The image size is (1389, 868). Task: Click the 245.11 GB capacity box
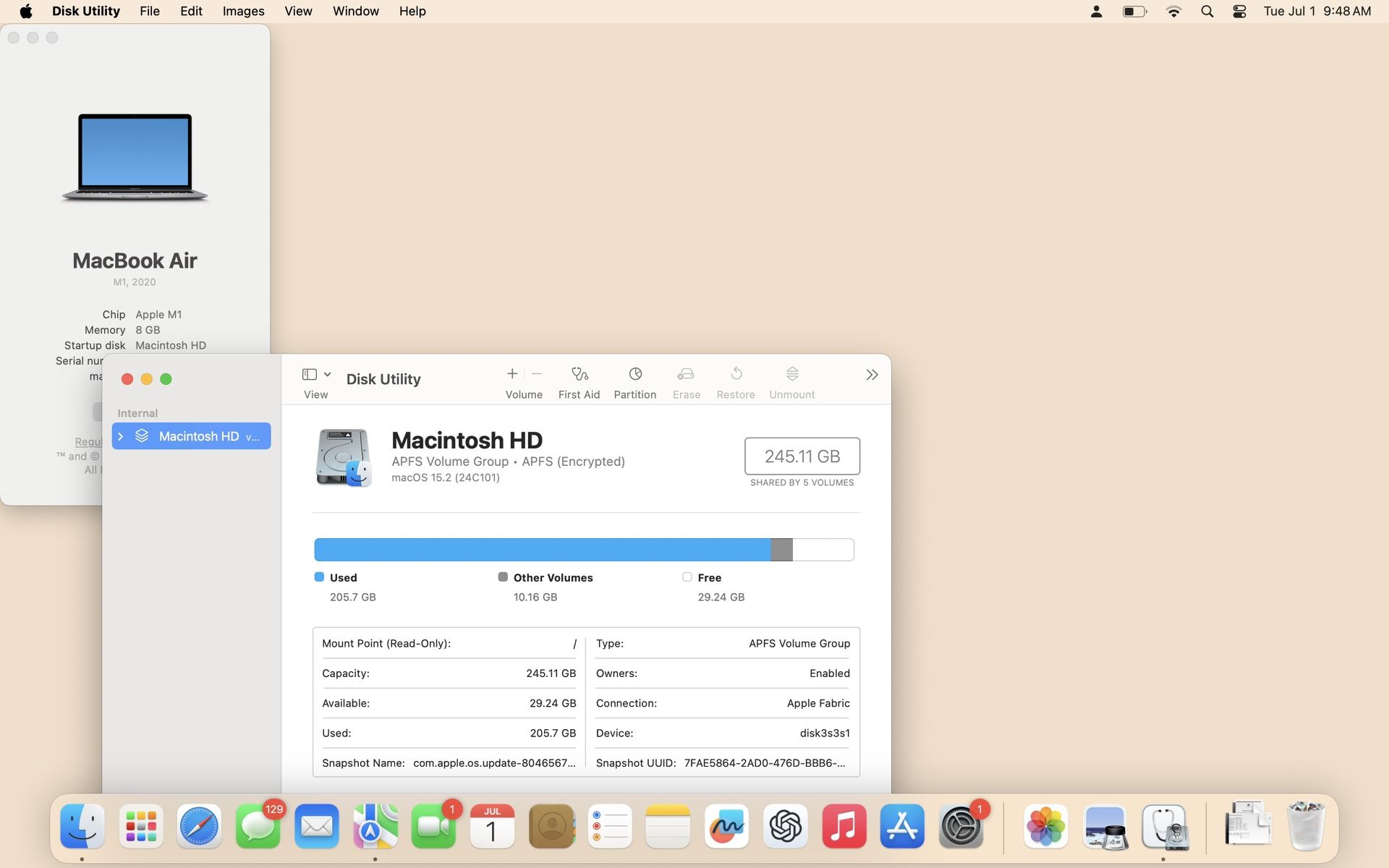(x=802, y=456)
